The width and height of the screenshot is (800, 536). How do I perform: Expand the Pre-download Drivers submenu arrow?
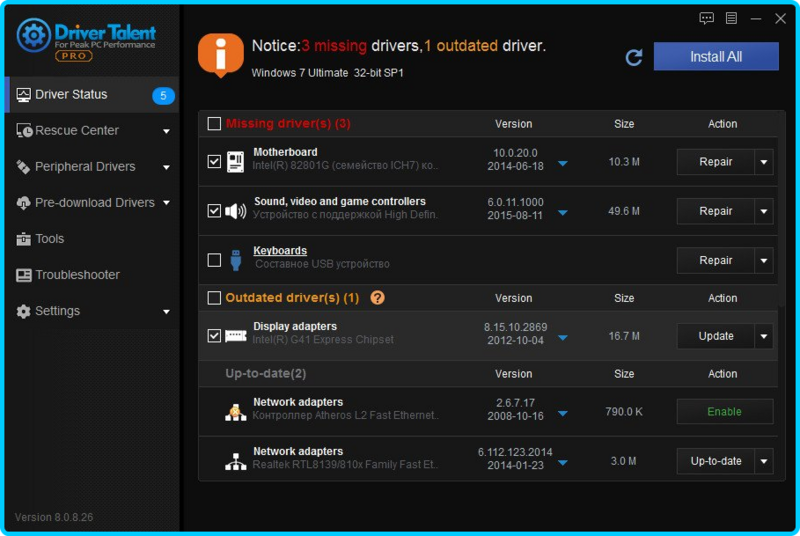click(166, 203)
